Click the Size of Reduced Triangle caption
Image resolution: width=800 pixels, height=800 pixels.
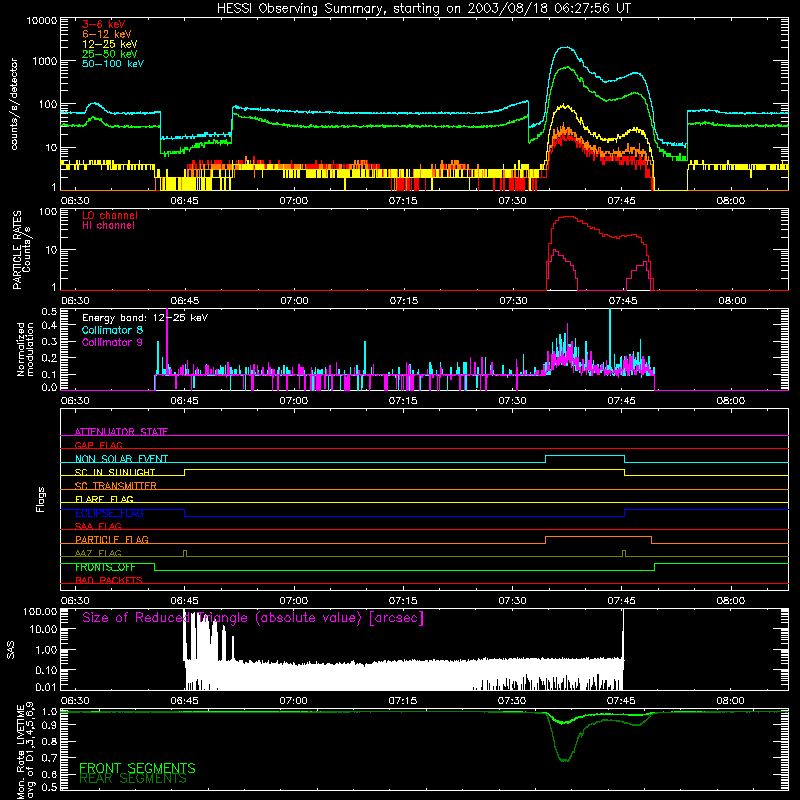[253, 618]
